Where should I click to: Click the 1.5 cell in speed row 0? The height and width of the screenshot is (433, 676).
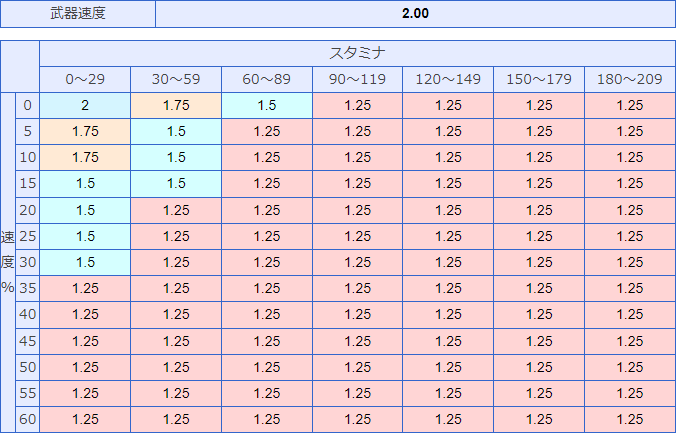[x=267, y=105]
